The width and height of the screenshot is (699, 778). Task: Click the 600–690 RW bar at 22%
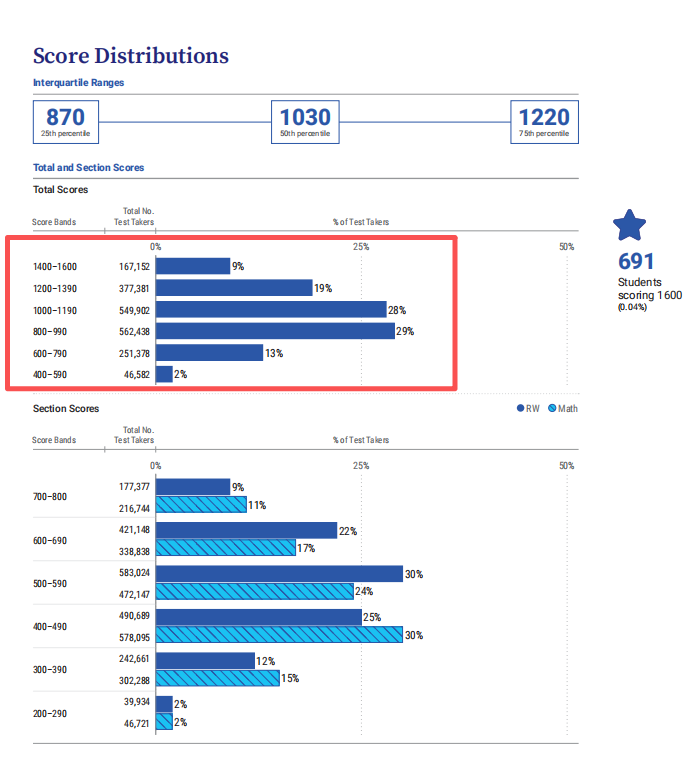pos(247,530)
